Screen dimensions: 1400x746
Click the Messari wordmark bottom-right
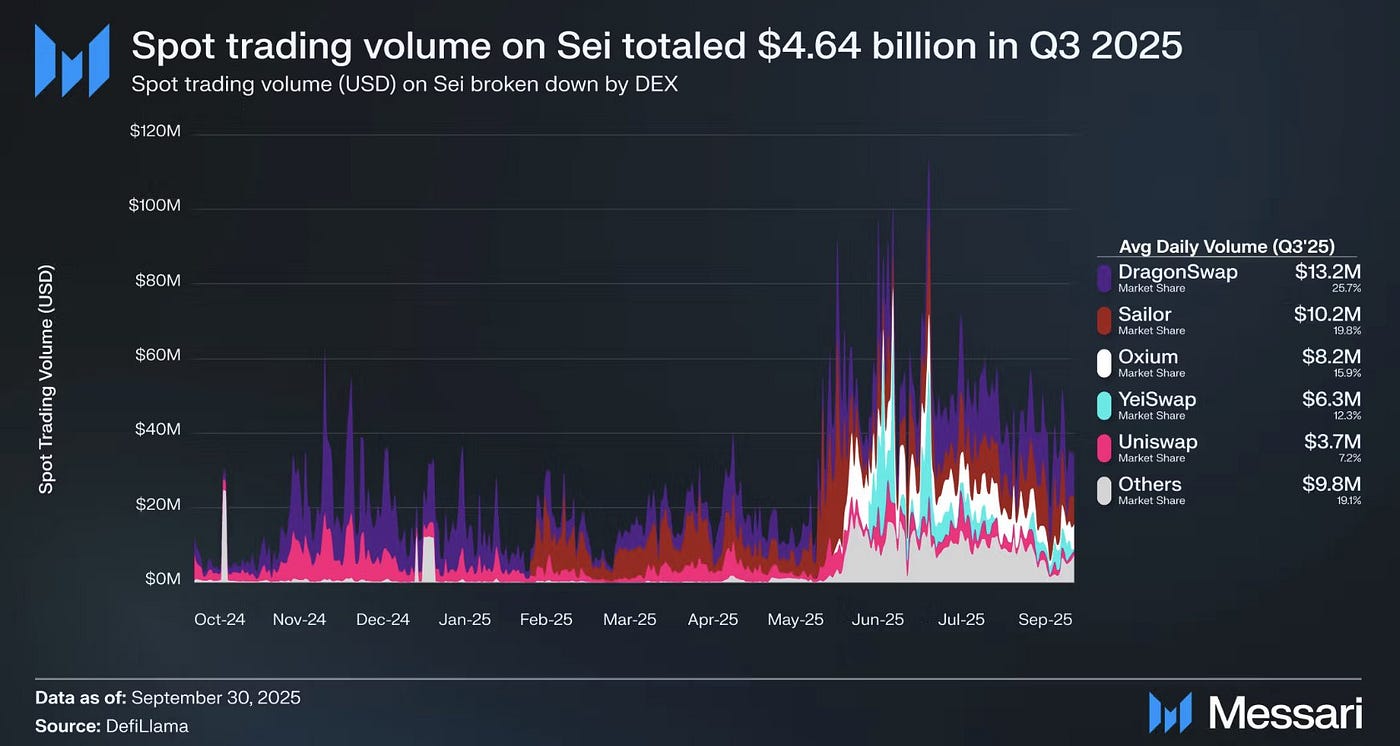[x=1285, y=713]
